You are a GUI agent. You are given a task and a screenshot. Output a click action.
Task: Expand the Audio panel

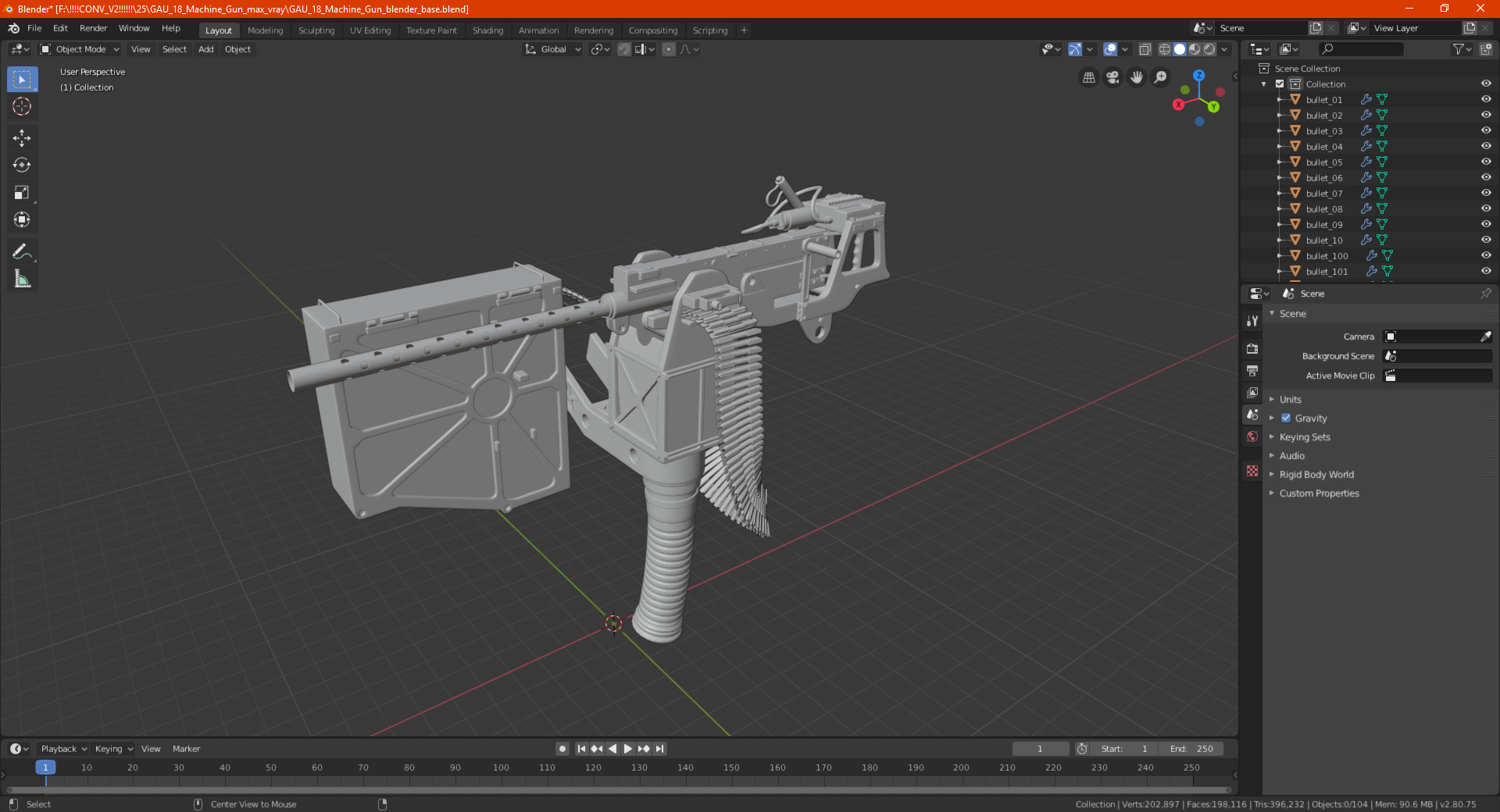coord(1292,455)
